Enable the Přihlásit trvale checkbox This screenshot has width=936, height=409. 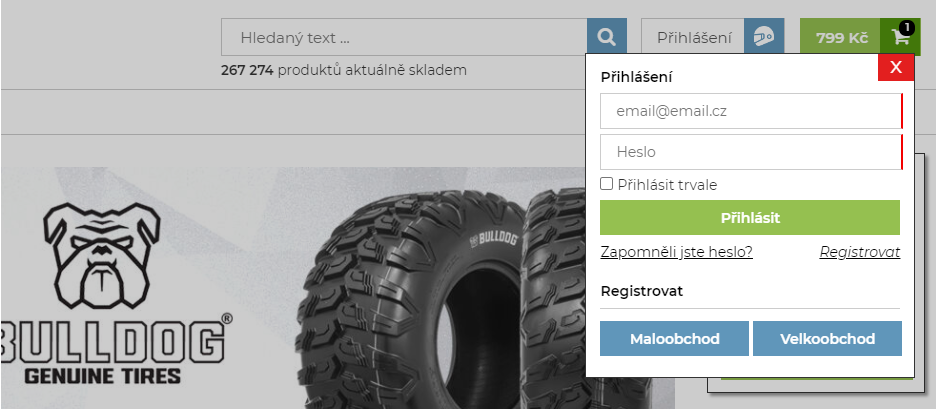tap(606, 184)
